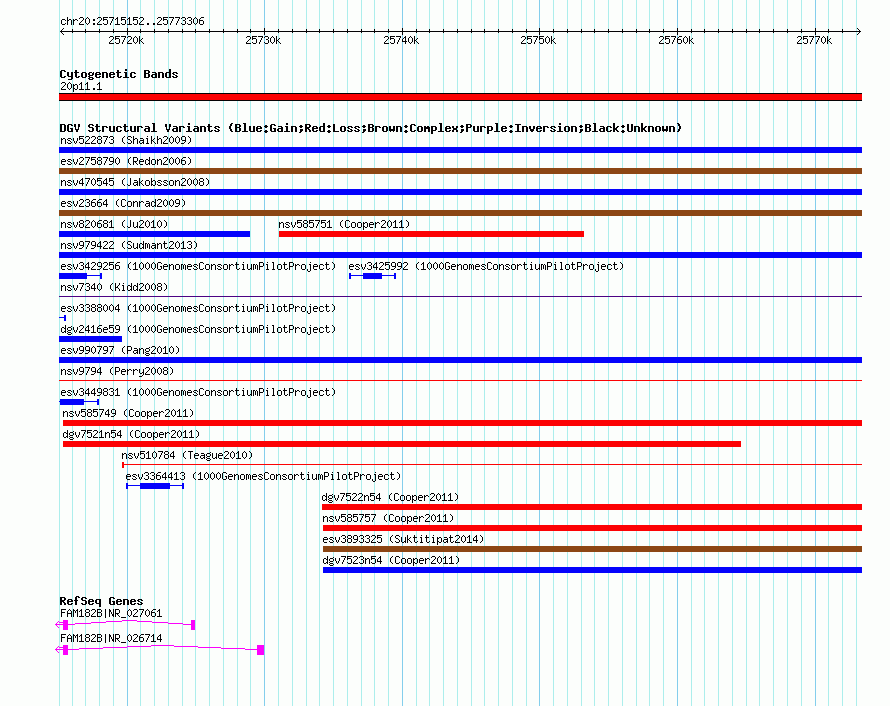
Task: Open variant dgv2416e59 label
Action: pyautogui.click(x=198, y=329)
